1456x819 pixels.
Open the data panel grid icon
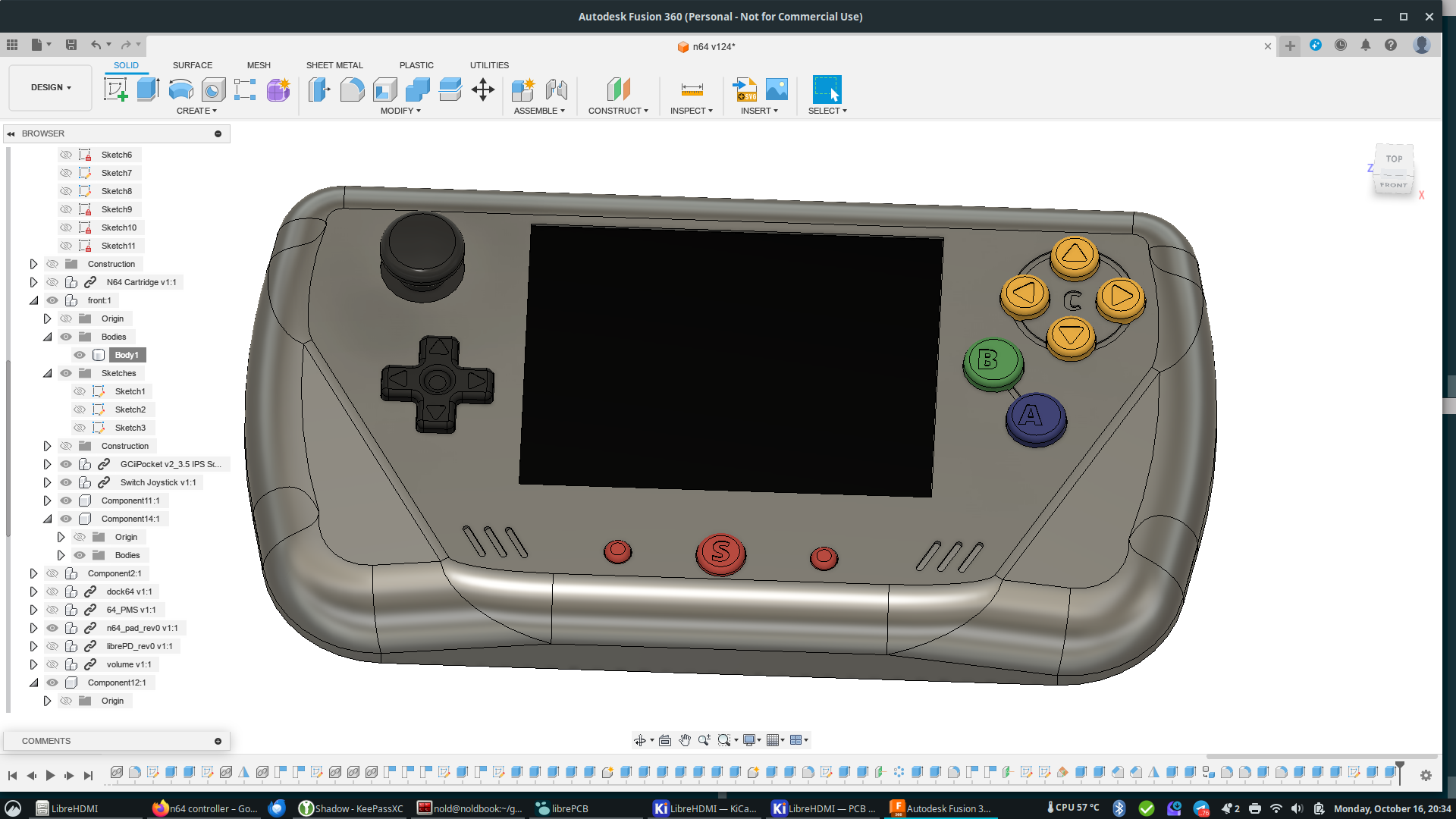click(x=12, y=45)
